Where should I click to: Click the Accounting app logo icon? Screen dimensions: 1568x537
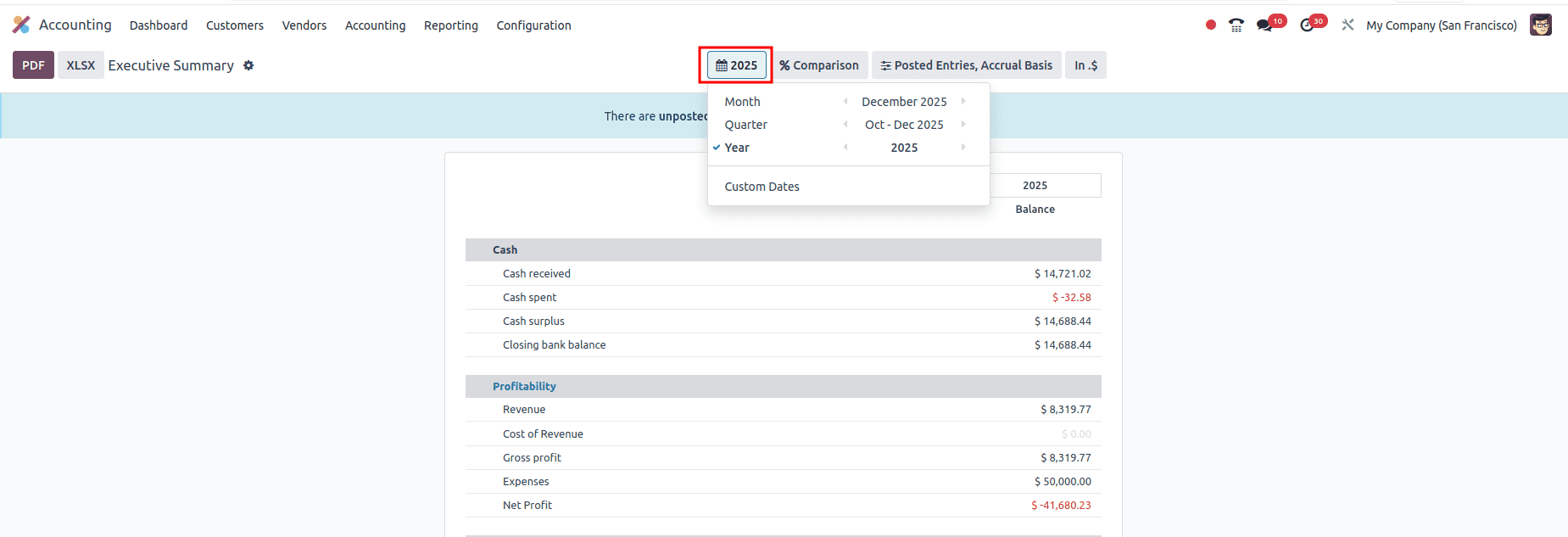[21, 25]
